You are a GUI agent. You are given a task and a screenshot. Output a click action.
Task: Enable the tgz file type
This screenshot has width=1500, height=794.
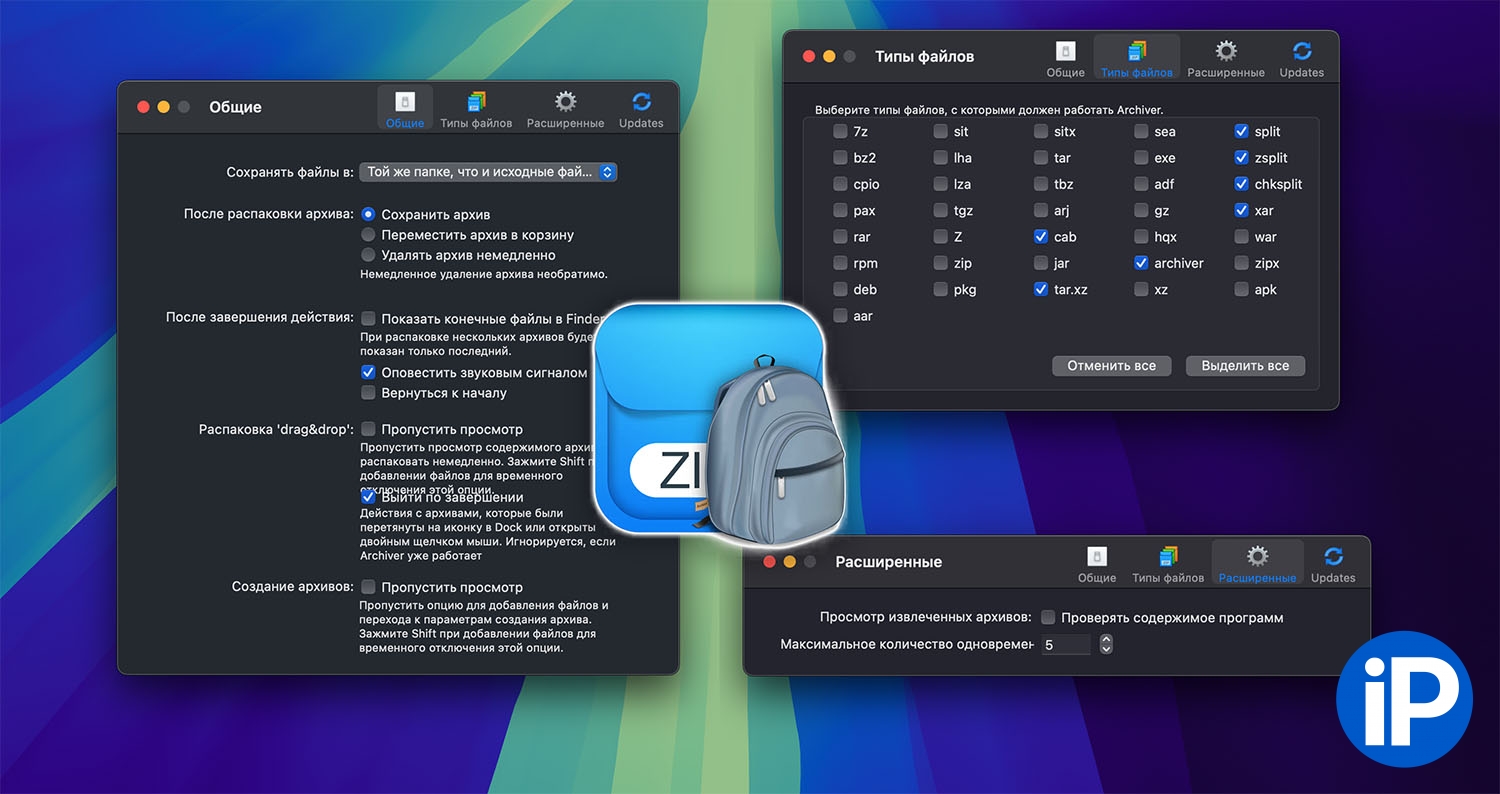[x=941, y=210]
